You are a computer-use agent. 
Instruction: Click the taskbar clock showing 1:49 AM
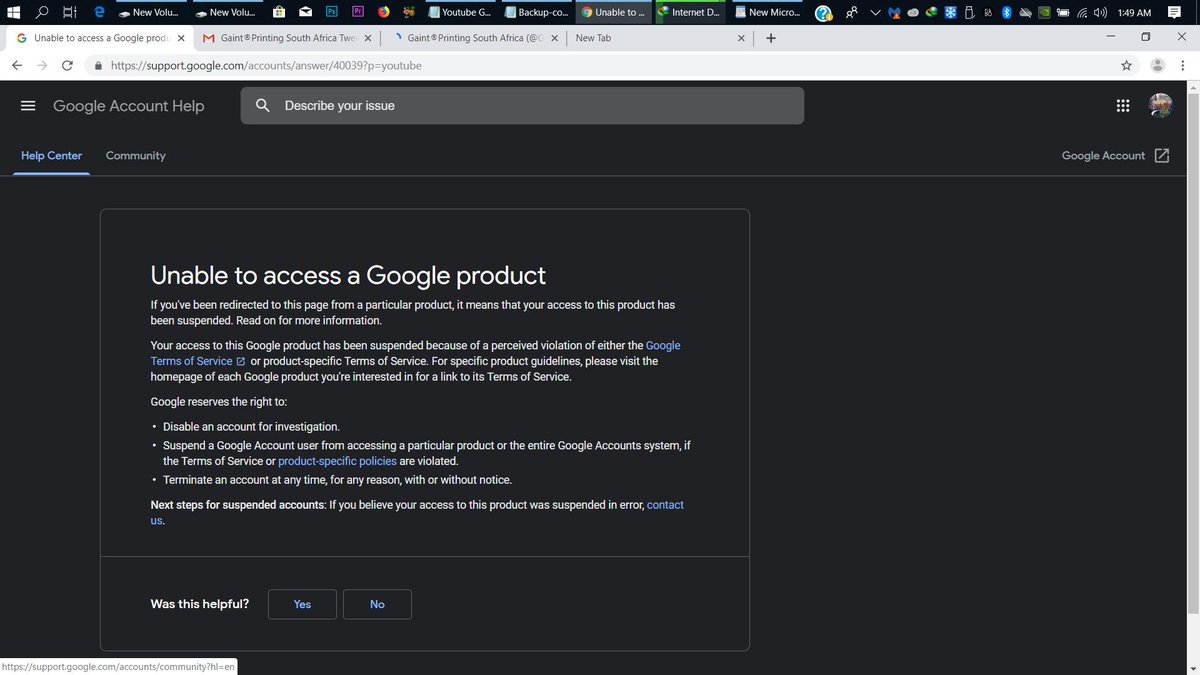1134,12
